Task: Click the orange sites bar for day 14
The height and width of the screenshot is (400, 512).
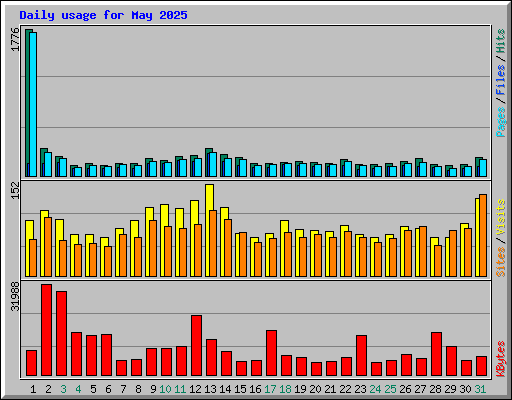Action: [228, 248]
